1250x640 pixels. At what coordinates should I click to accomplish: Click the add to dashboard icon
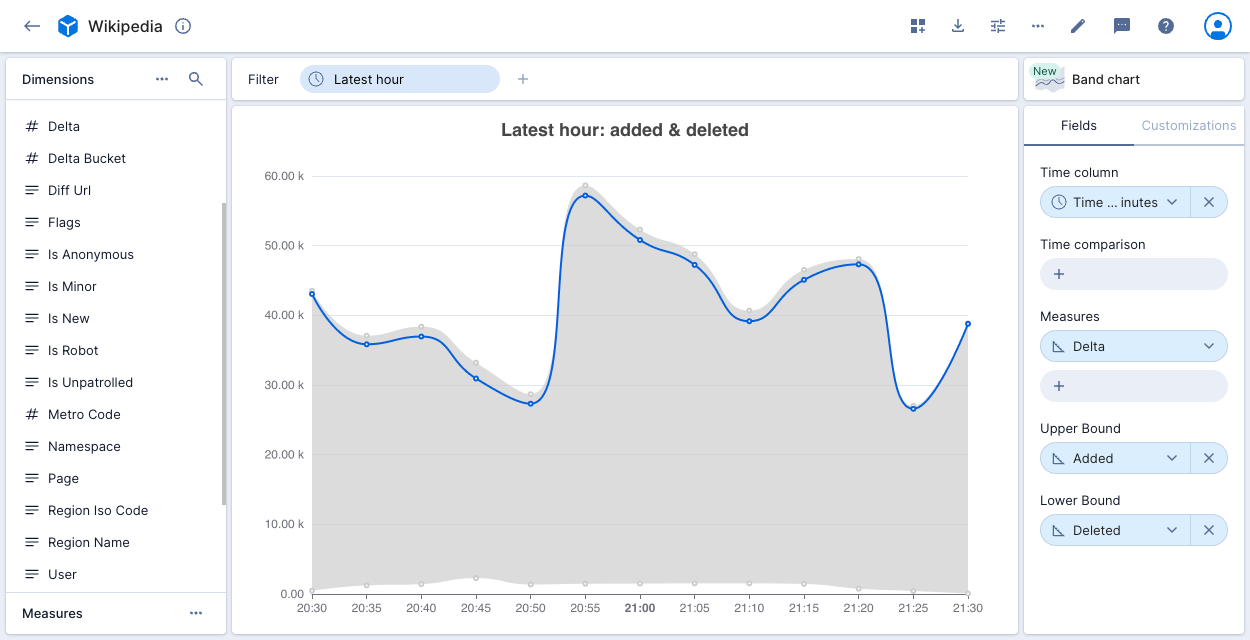(x=918, y=26)
